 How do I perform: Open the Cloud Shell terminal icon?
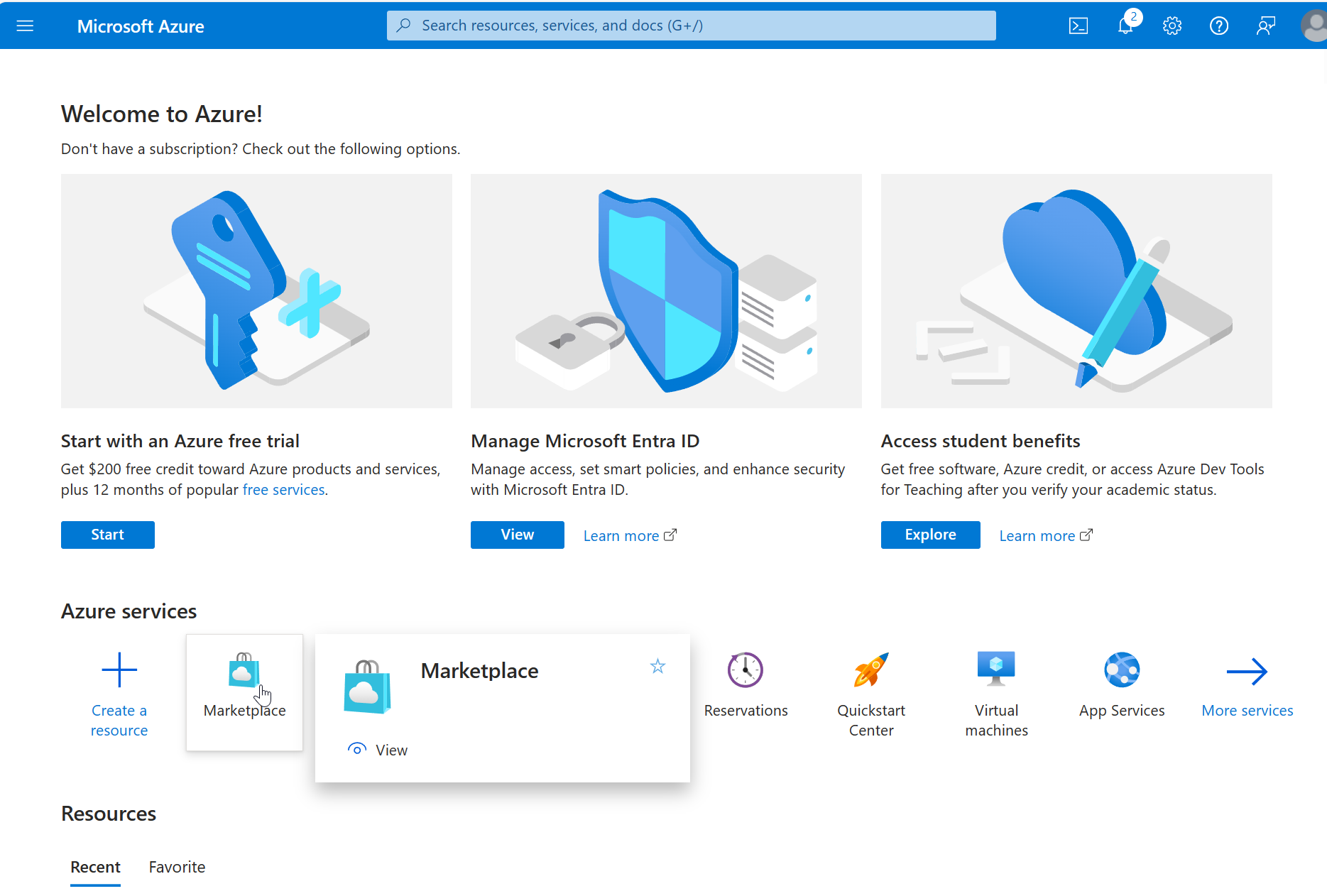click(1078, 26)
